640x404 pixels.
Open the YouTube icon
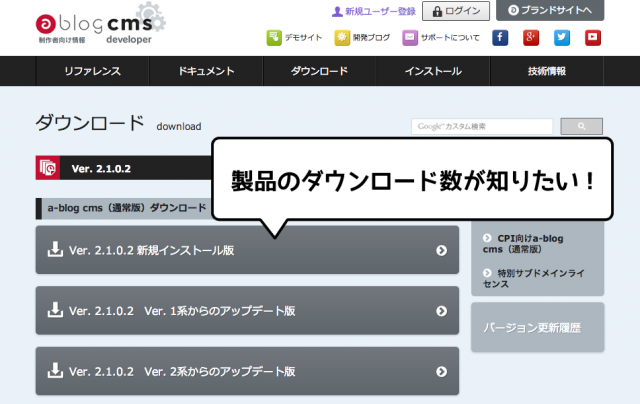click(593, 38)
